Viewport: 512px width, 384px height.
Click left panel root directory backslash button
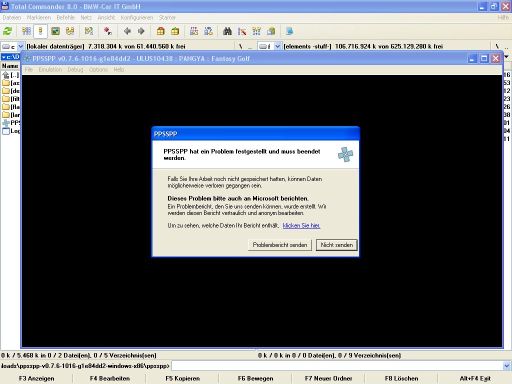pyautogui.click(x=241, y=46)
